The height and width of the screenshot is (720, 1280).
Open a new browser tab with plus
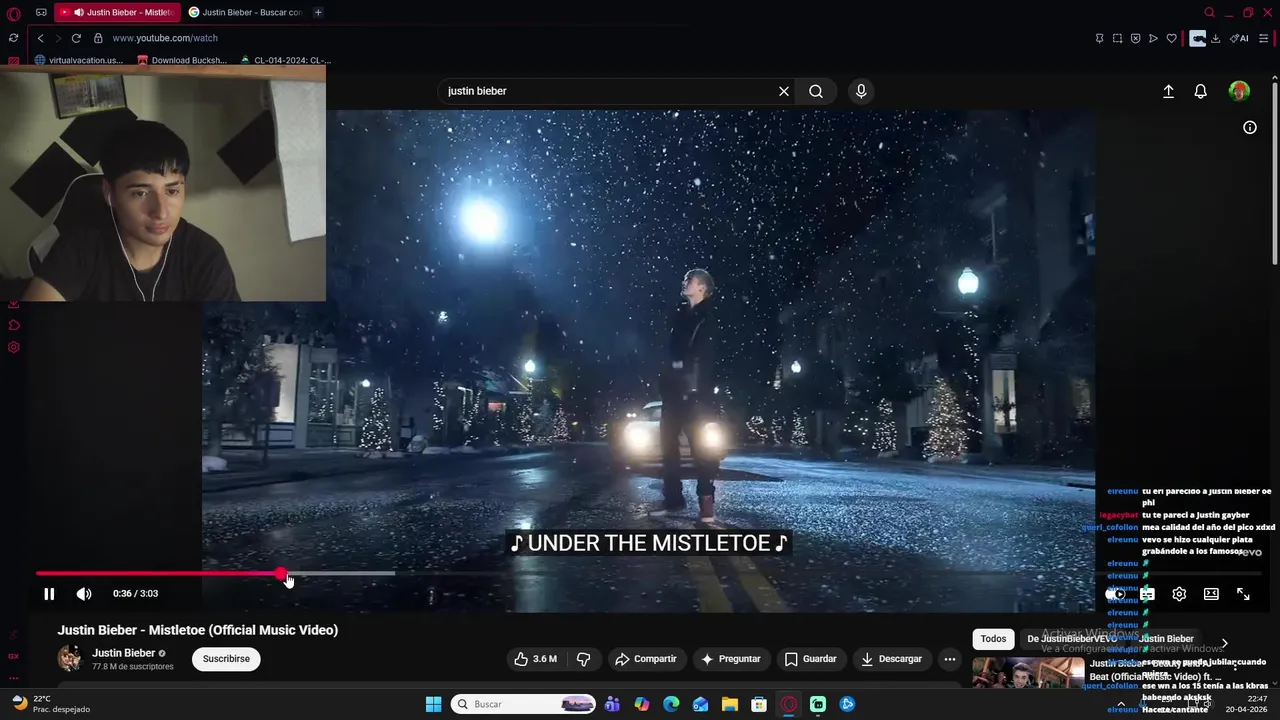click(x=318, y=12)
